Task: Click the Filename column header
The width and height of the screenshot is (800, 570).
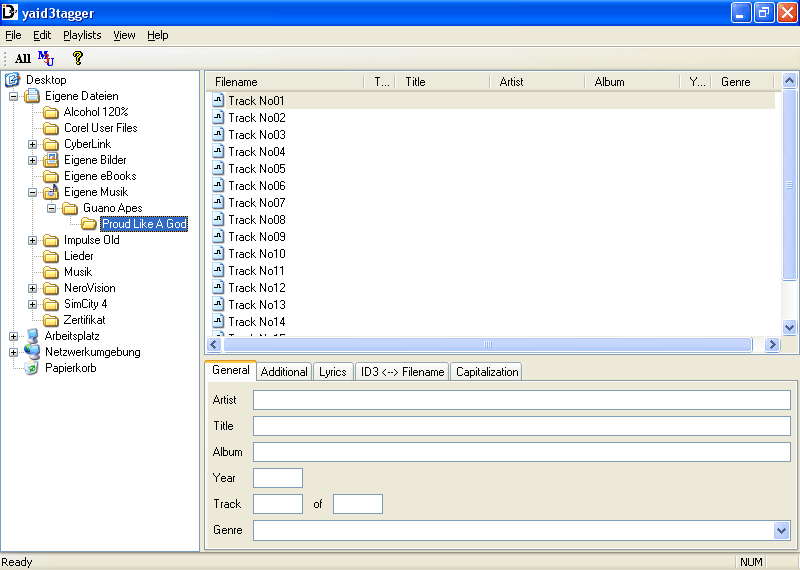Action: [x=285, y=82]
